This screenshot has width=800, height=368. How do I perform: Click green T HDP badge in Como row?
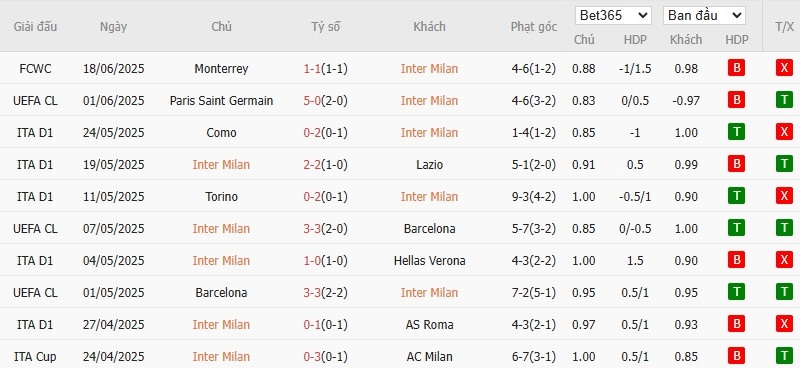point(736,132)
